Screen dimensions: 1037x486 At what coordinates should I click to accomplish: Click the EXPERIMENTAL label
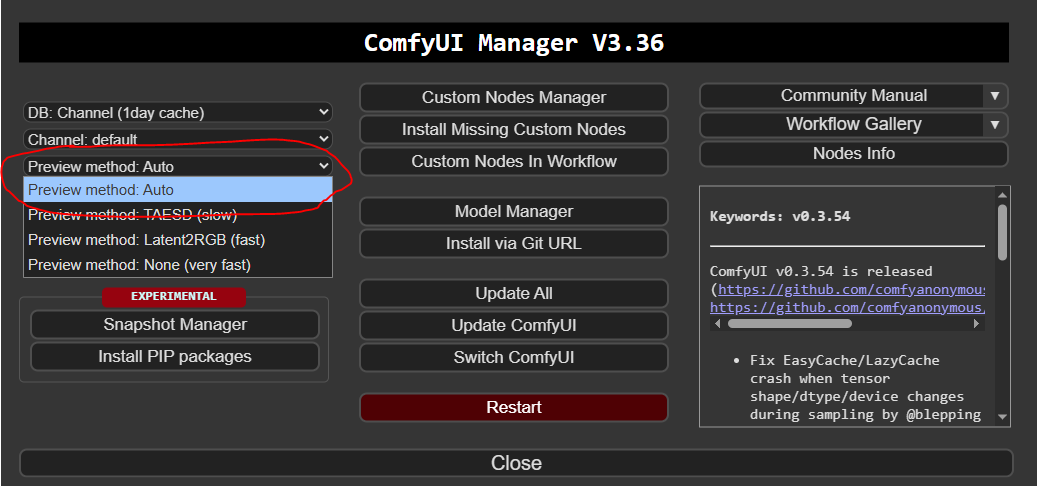point(174,297)
